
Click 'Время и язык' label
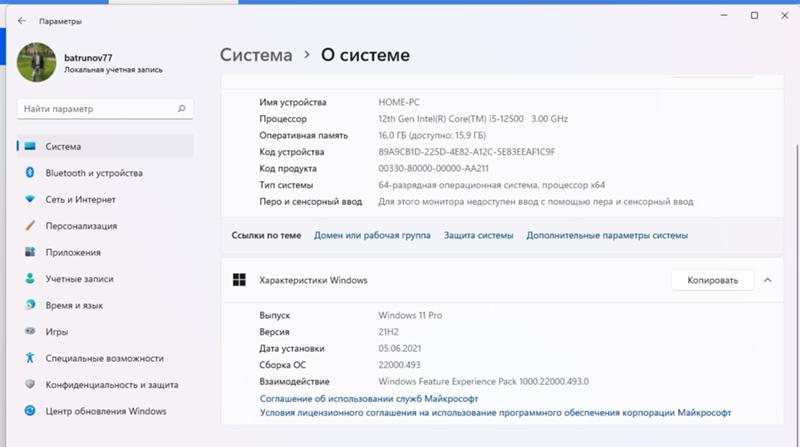point(74,306)
